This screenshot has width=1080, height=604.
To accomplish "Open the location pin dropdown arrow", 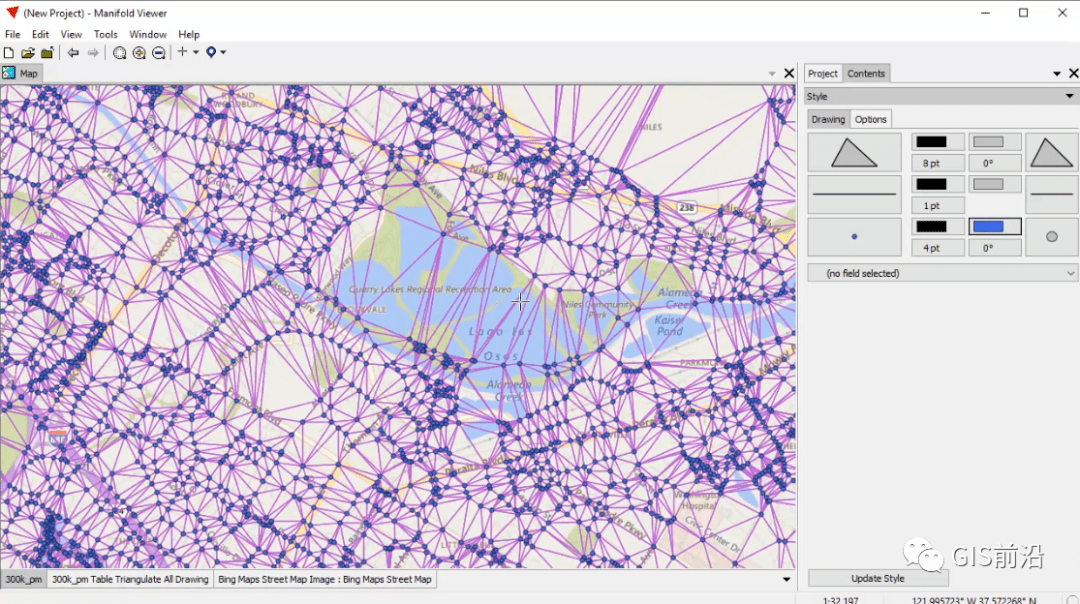I will coord(223,52).
